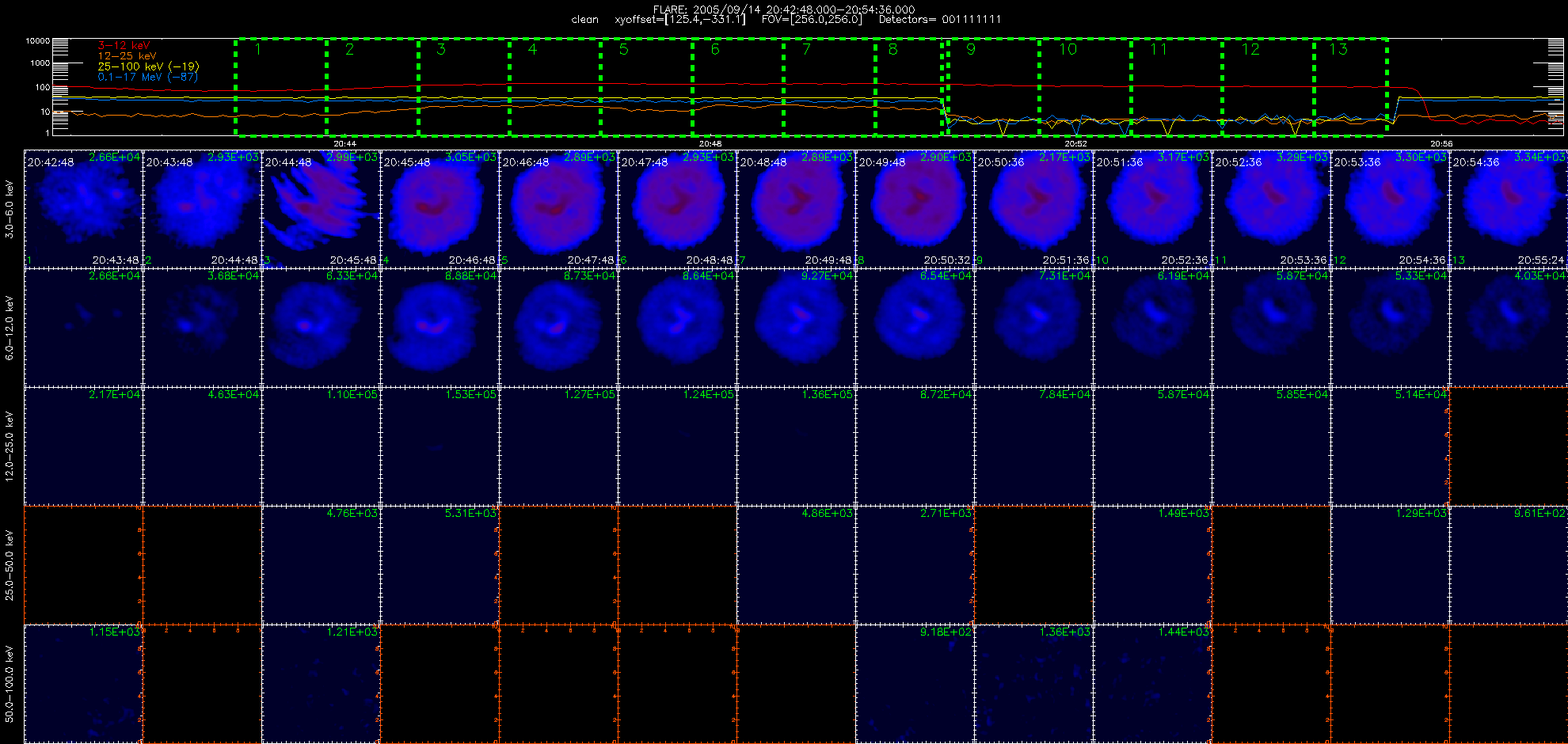Click the peak value '3.68E+04'

tap(234, 275)
